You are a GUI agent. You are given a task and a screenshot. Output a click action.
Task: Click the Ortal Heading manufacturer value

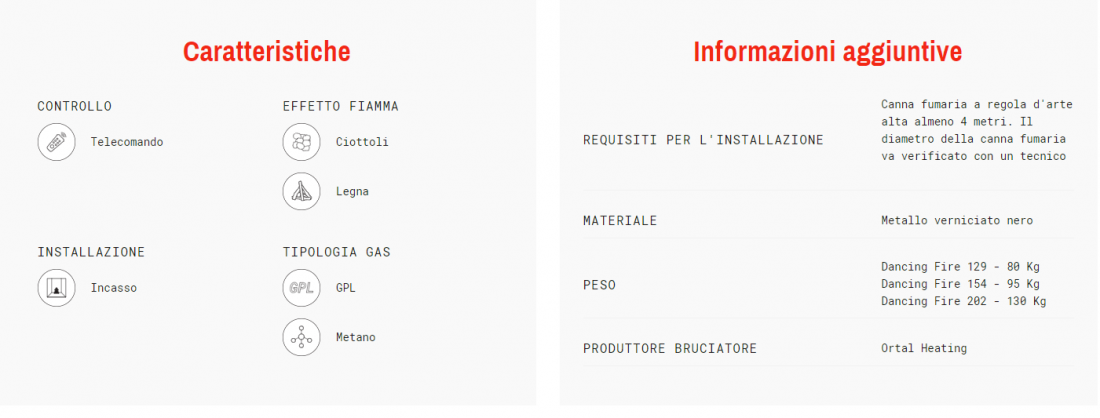(x=924, y=348)
